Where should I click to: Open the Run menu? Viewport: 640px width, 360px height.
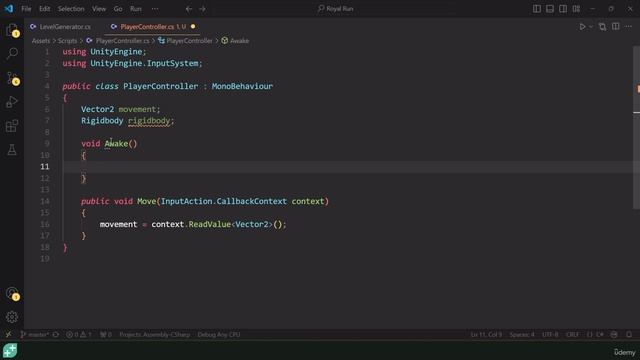click(136, 9)
